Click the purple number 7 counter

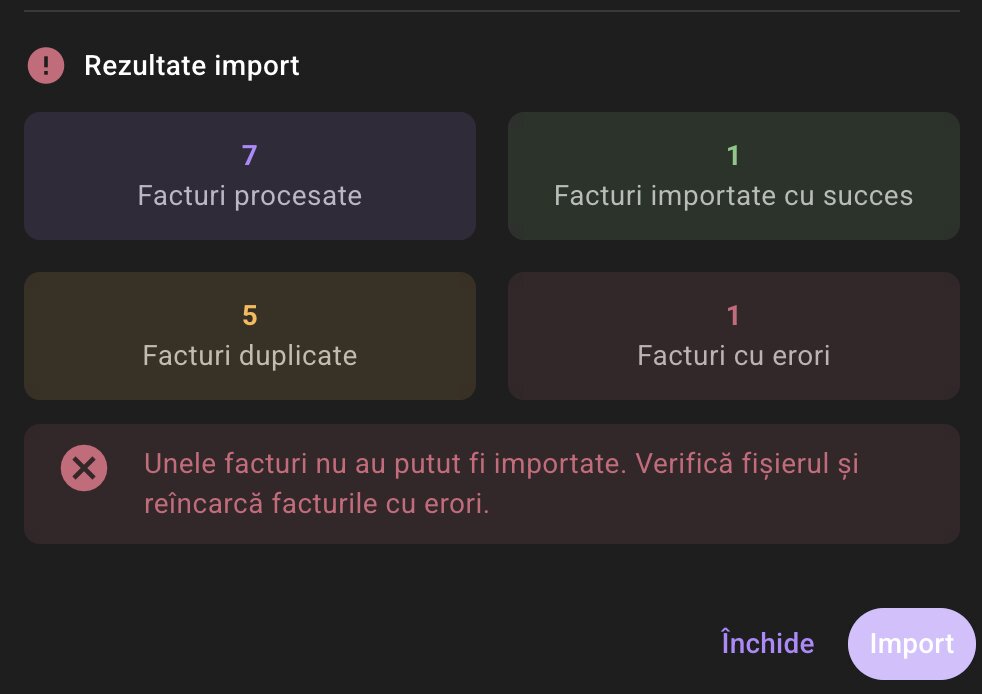248,154
